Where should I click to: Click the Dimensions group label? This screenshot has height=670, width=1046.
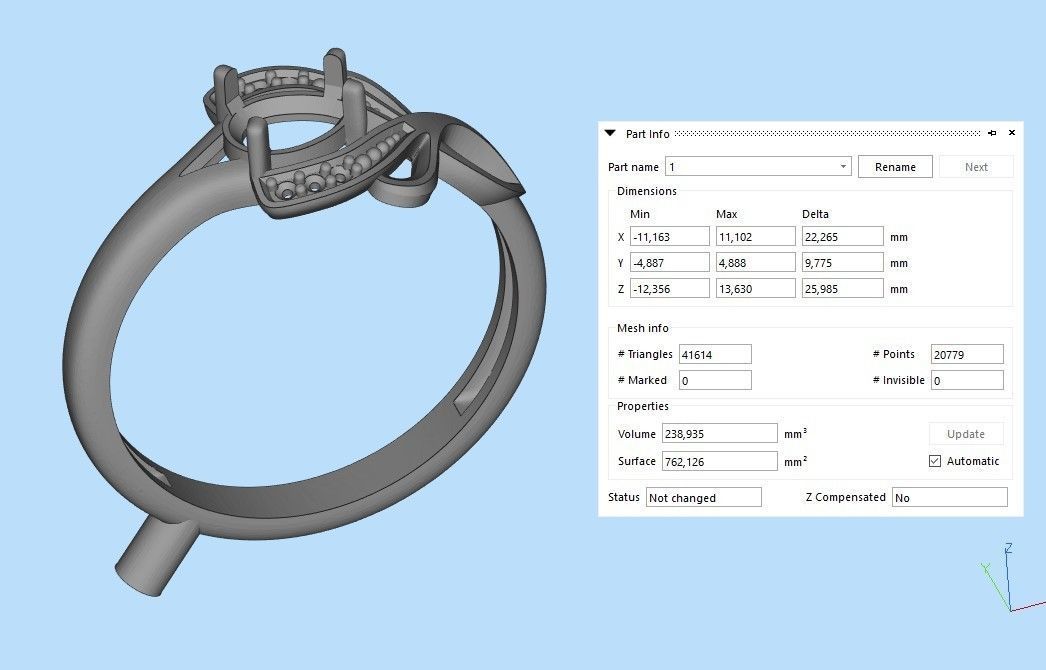pos(646,191)
